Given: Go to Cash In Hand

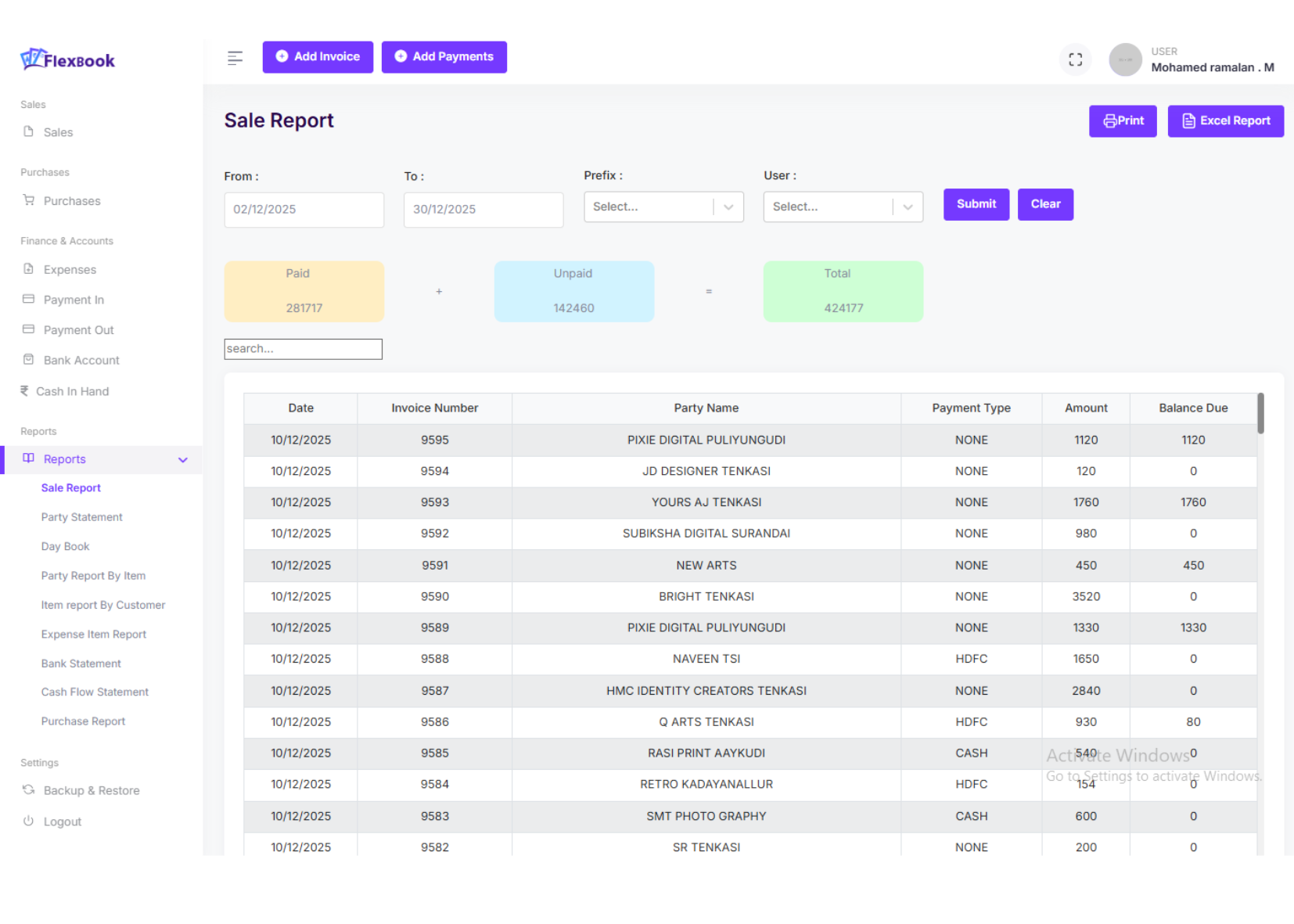Looking at the screenshot, I should point(72,391).
